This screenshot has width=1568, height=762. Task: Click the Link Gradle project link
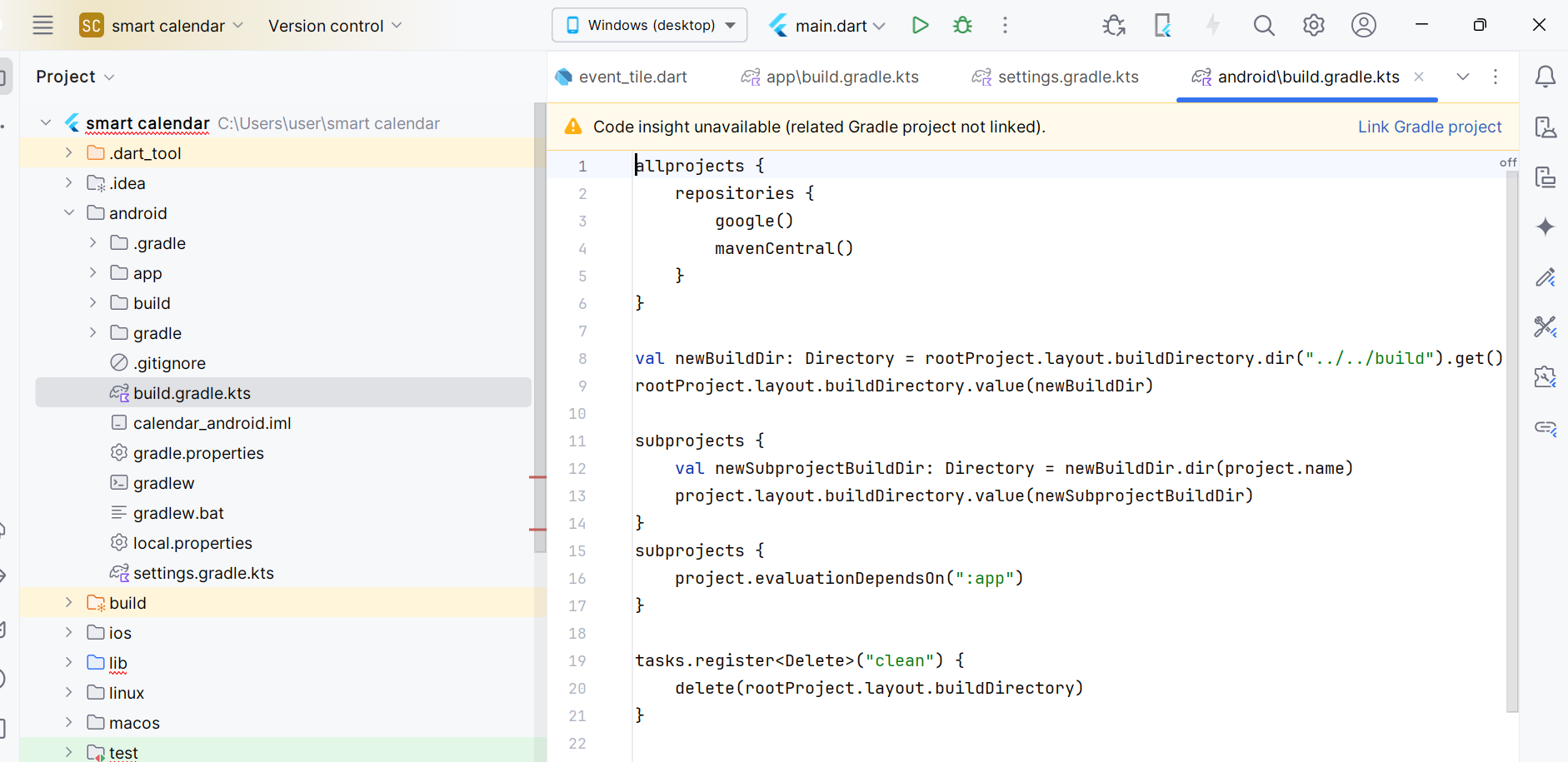coord(1429,127)
